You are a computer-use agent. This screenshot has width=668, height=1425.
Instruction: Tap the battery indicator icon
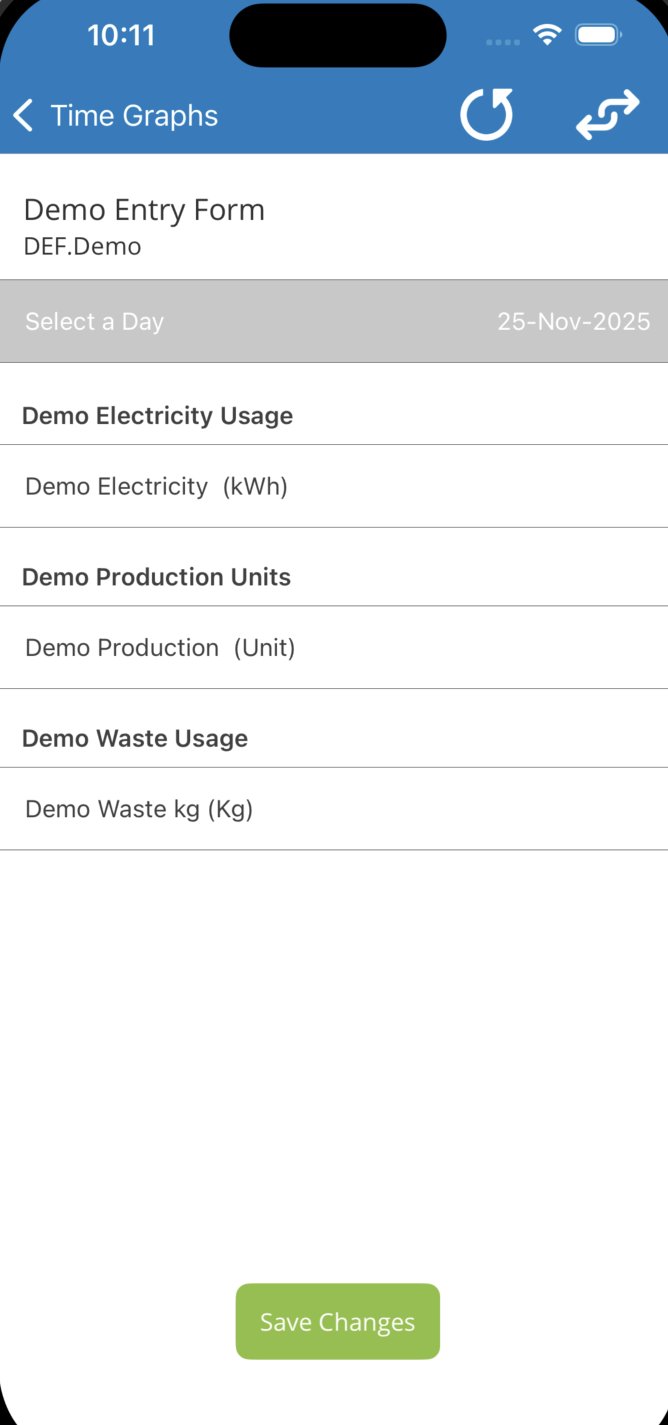pyautogui.click(x=599, y=36)
